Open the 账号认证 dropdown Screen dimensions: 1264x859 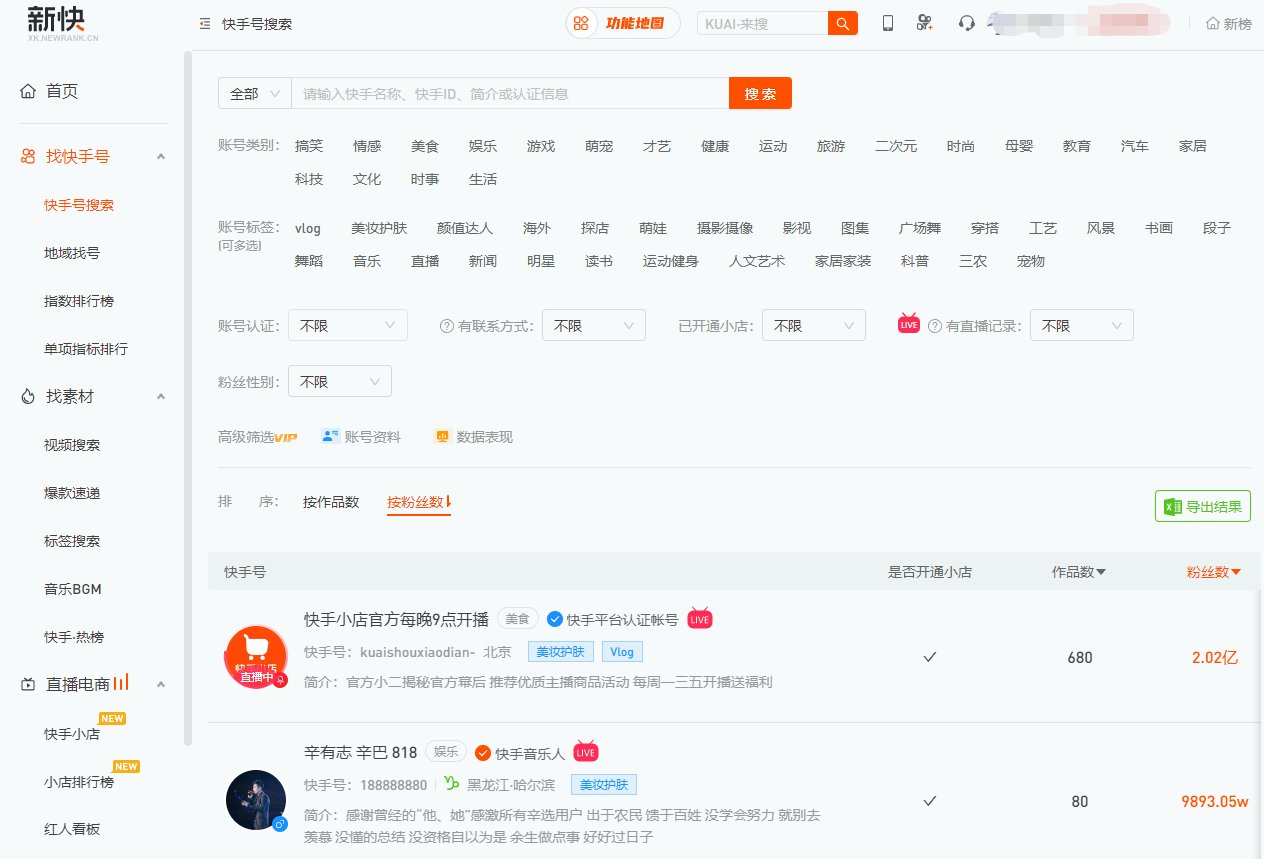[348, 325]
